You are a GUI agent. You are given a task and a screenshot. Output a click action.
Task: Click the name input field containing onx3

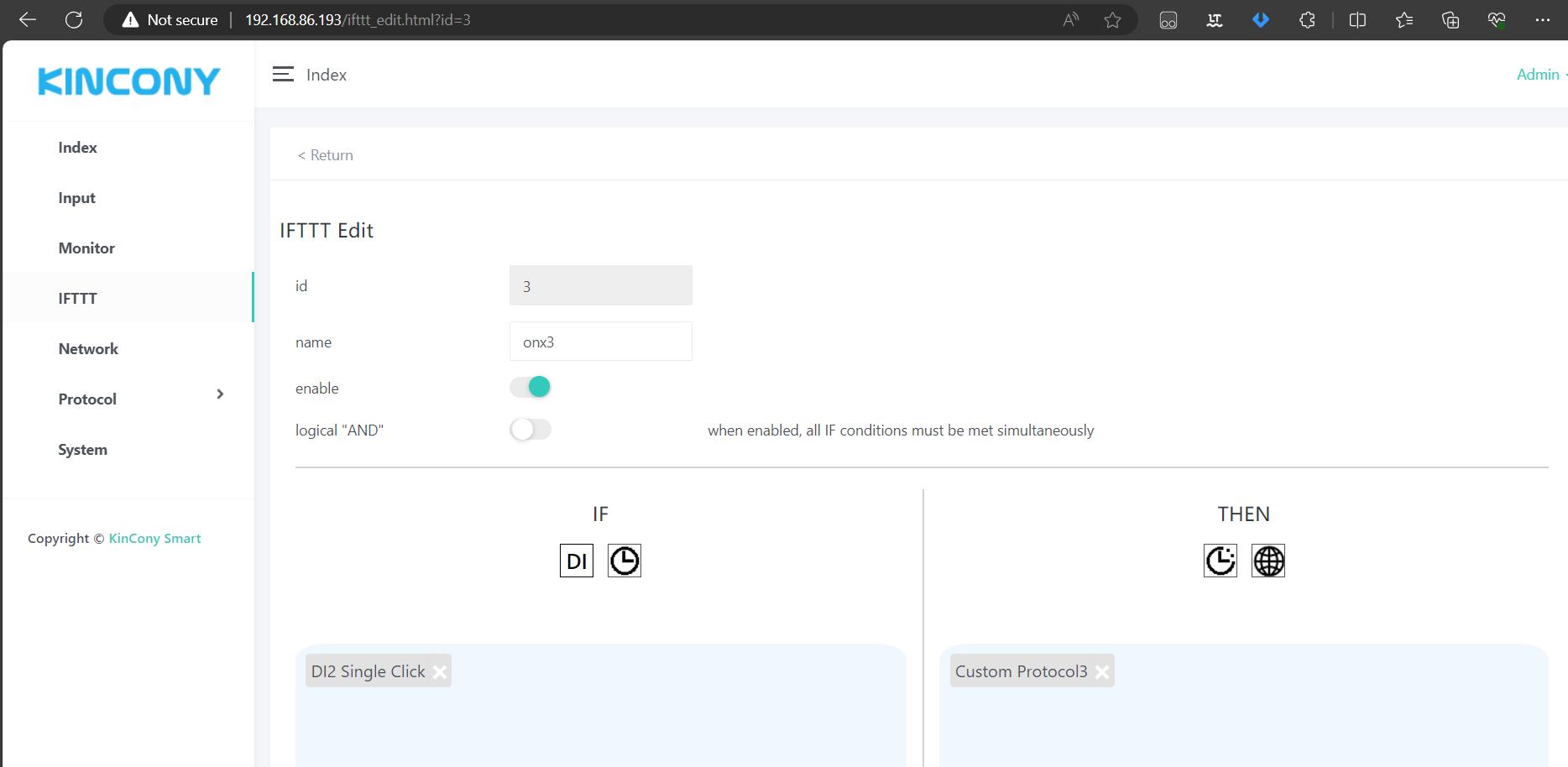600,342
